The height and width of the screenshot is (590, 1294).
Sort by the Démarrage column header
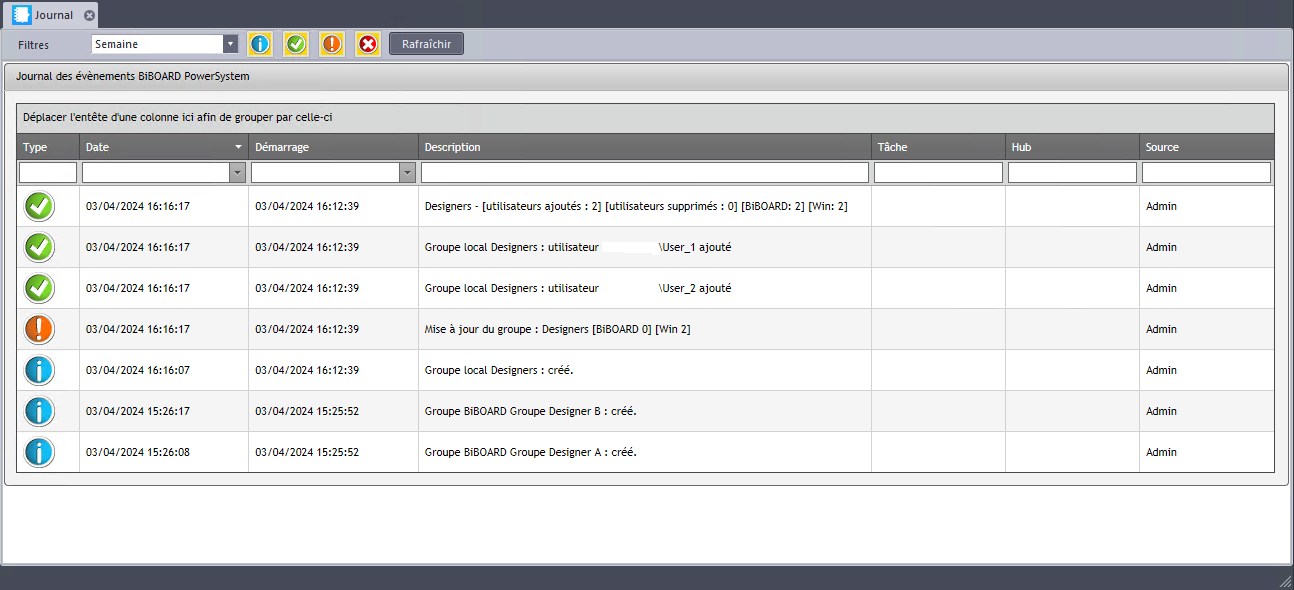tap(333, 147)
